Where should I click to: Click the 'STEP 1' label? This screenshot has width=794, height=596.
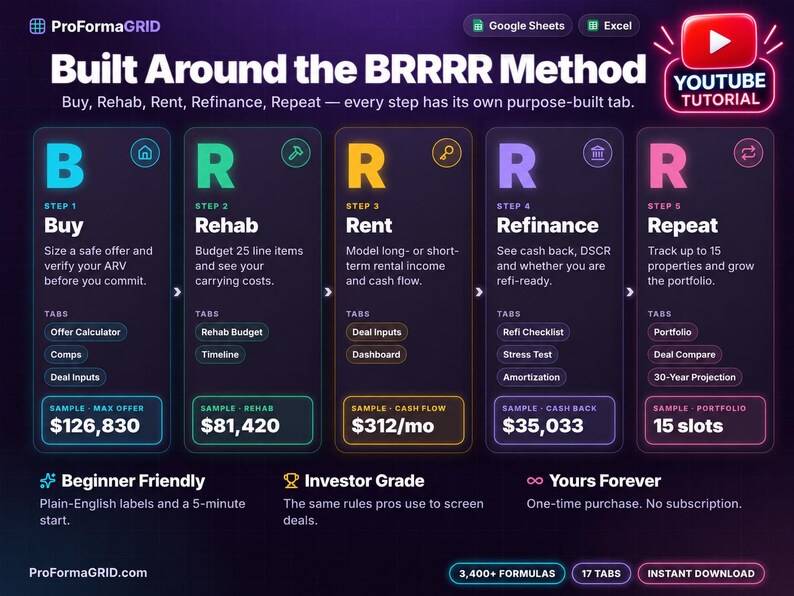(x=60, y=206)
